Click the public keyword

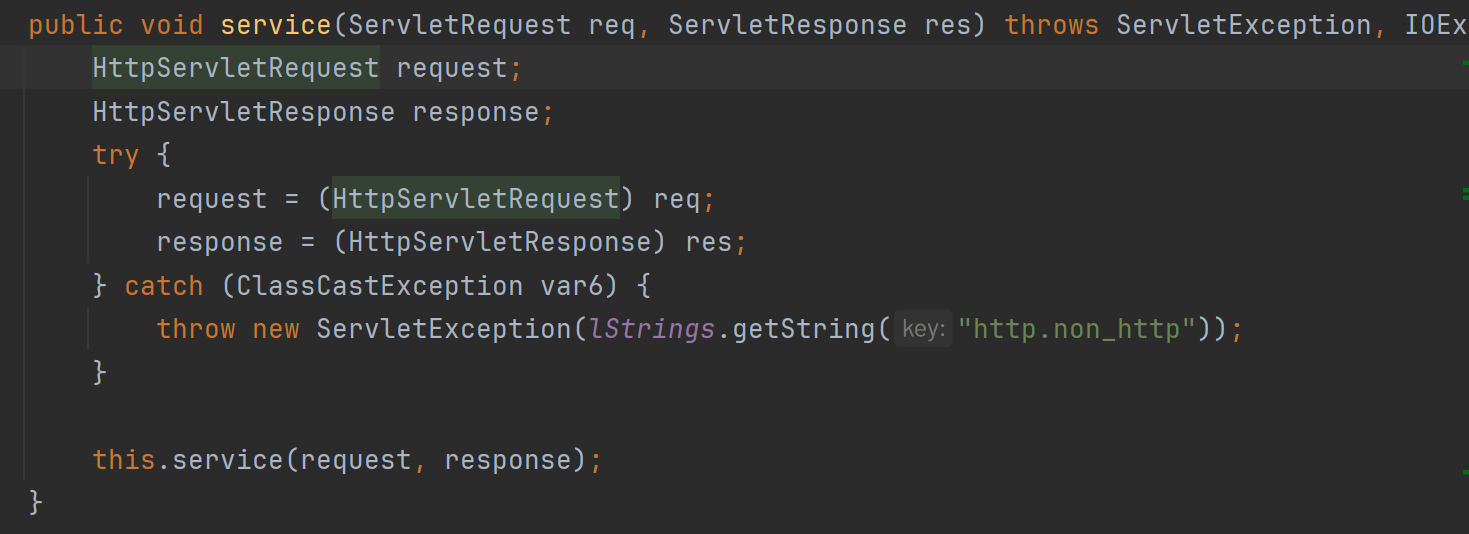(76, 24)
